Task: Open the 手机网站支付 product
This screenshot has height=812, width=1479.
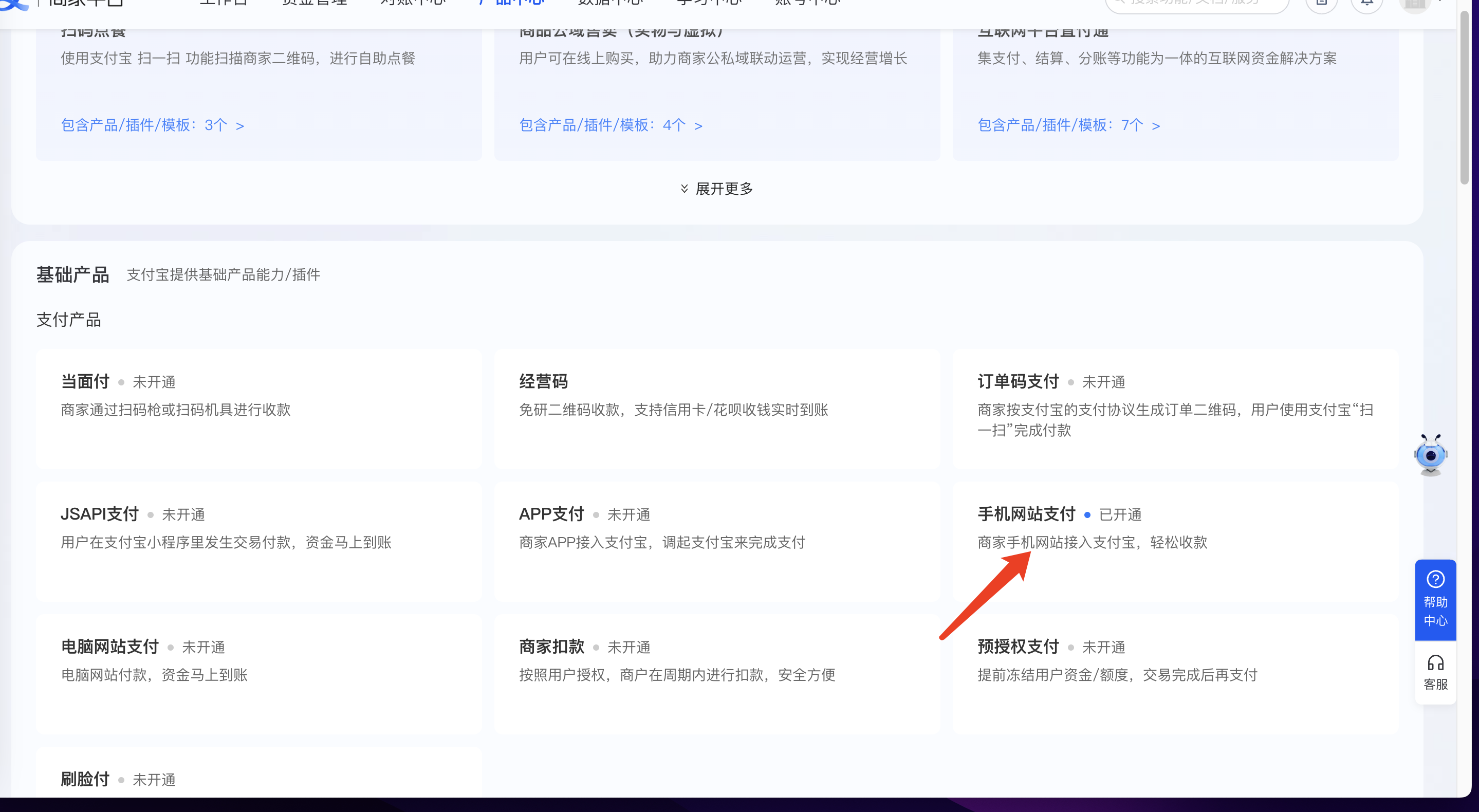Action: (x=1175, y=542)
